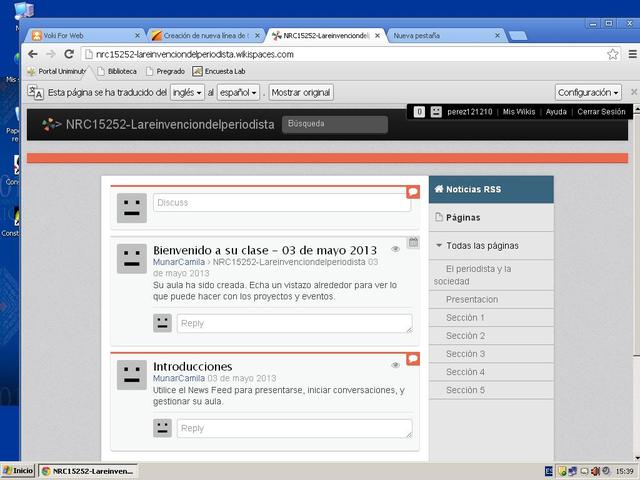Image resolution: width=640 pixels, height=480 pixels.
Task: Open Chrome menu icon
Action: coord(632,54)
